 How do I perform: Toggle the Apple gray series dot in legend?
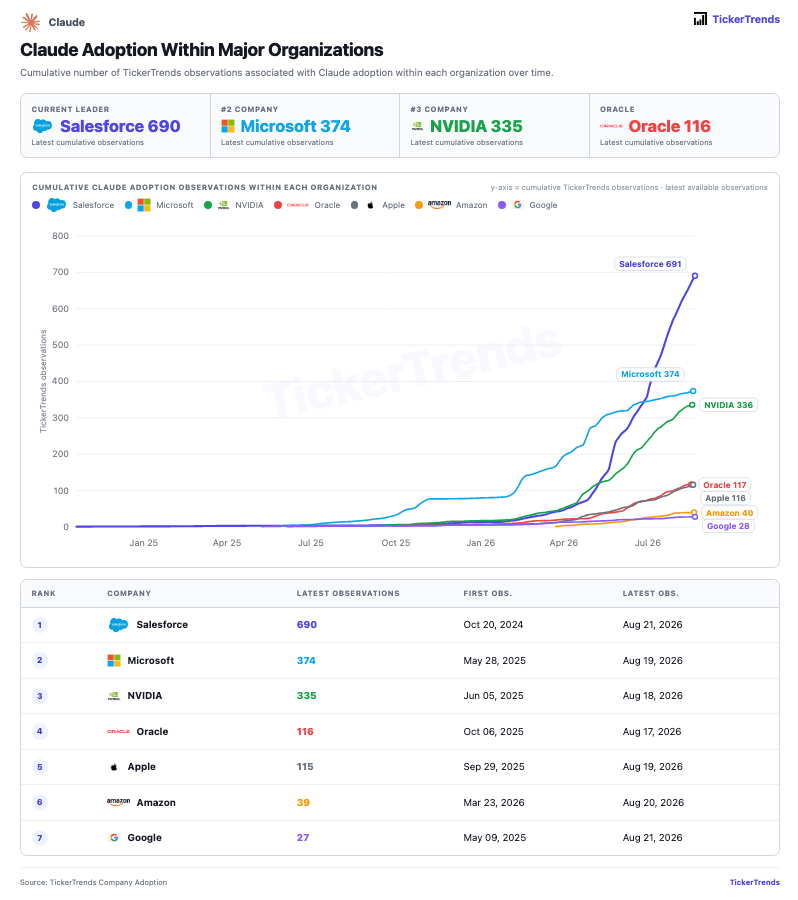[355, 205]
